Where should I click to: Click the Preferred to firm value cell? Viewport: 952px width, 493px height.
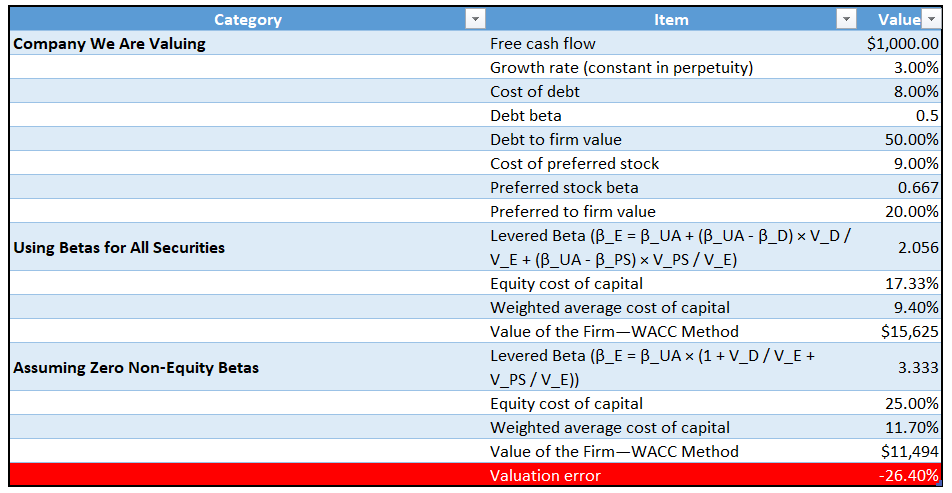tap(573, 212)
